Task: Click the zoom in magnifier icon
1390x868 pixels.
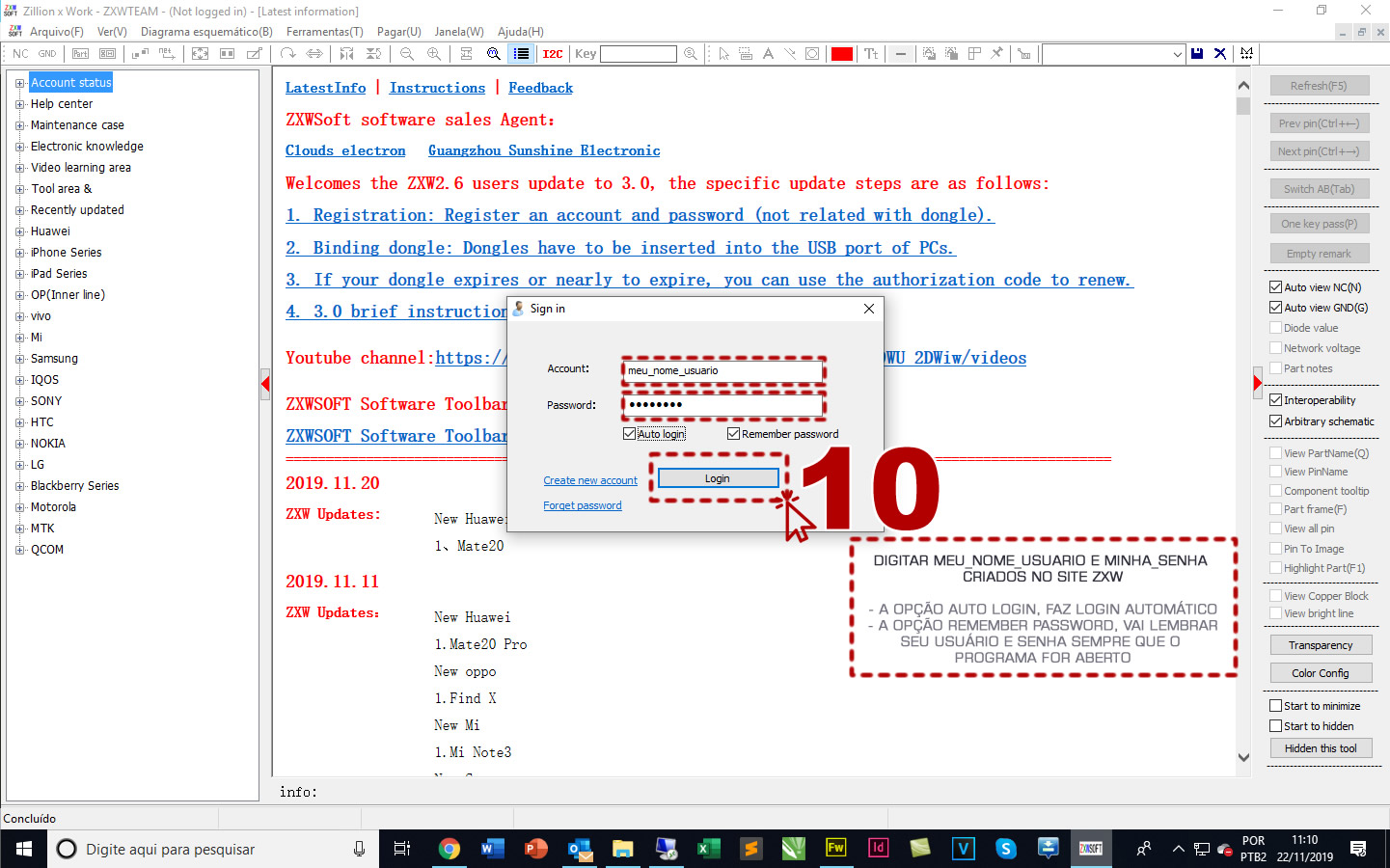Action: (434, 54)
